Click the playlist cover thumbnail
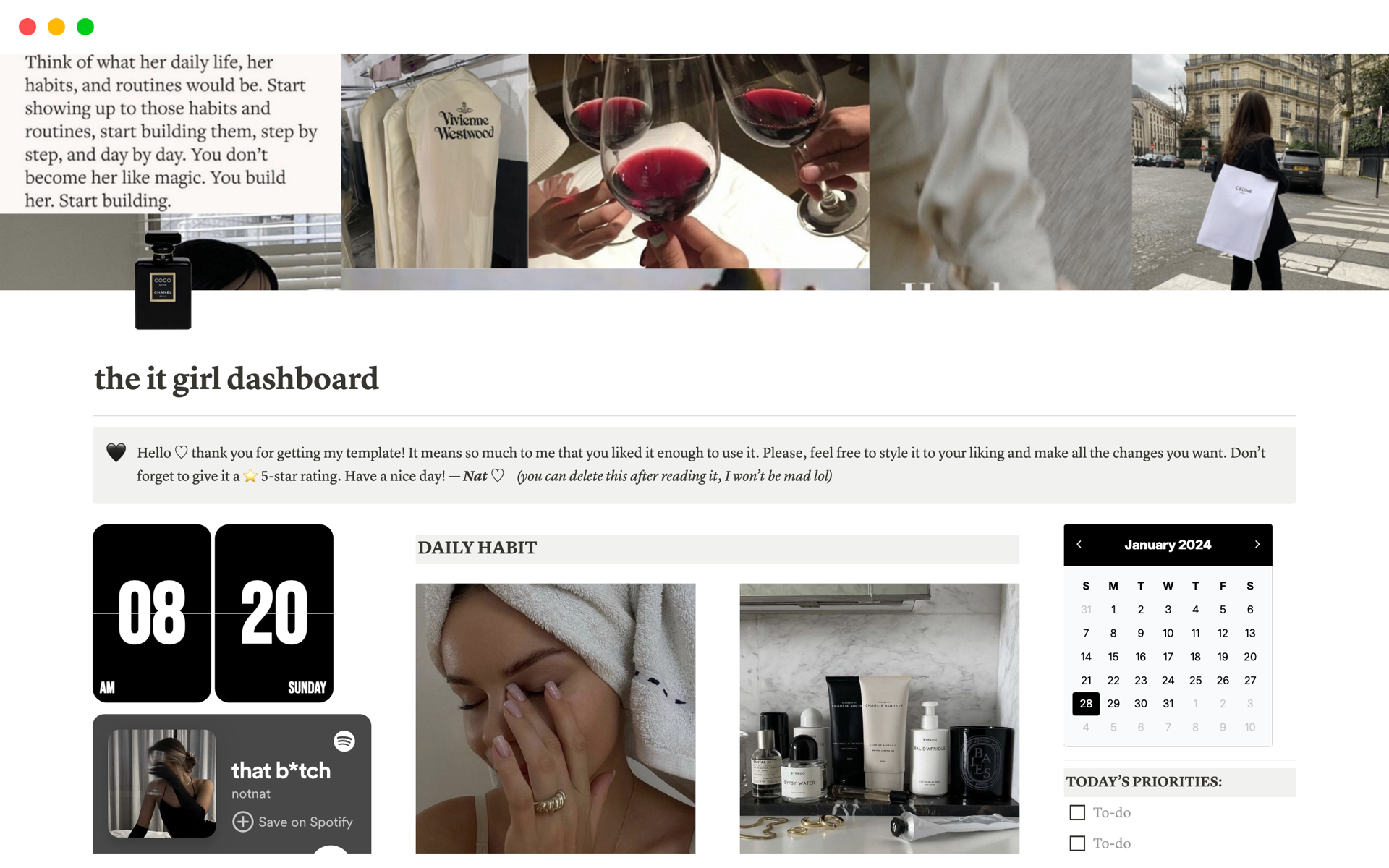 (162, 783)
